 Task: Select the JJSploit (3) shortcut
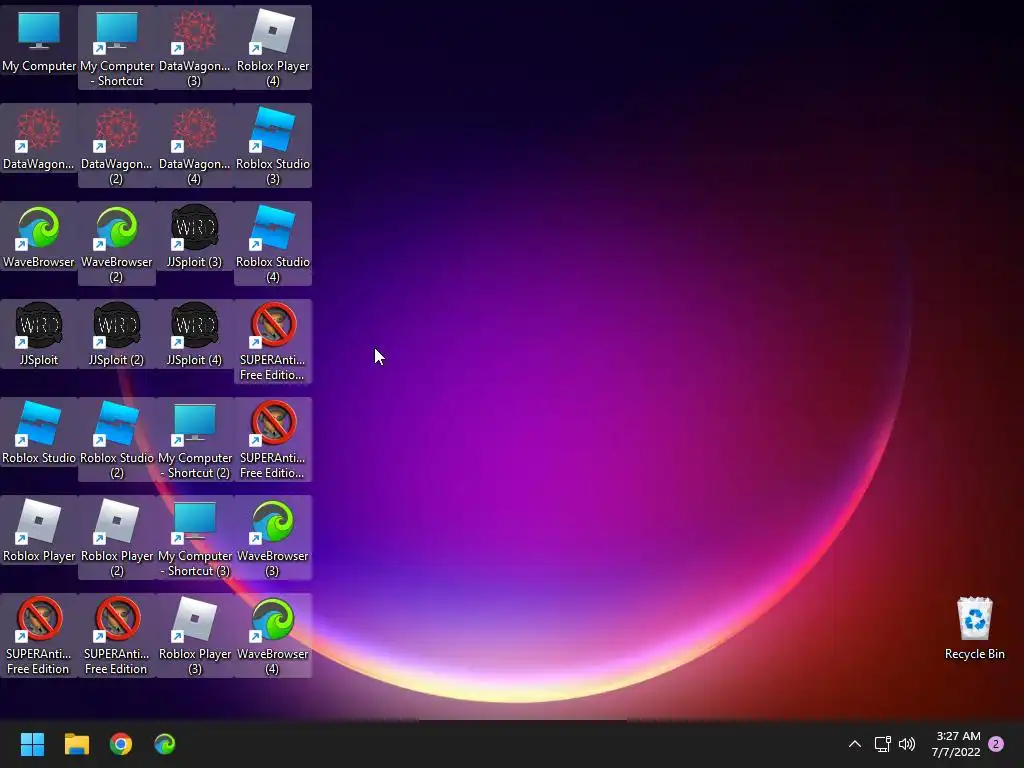pos(195,236)
